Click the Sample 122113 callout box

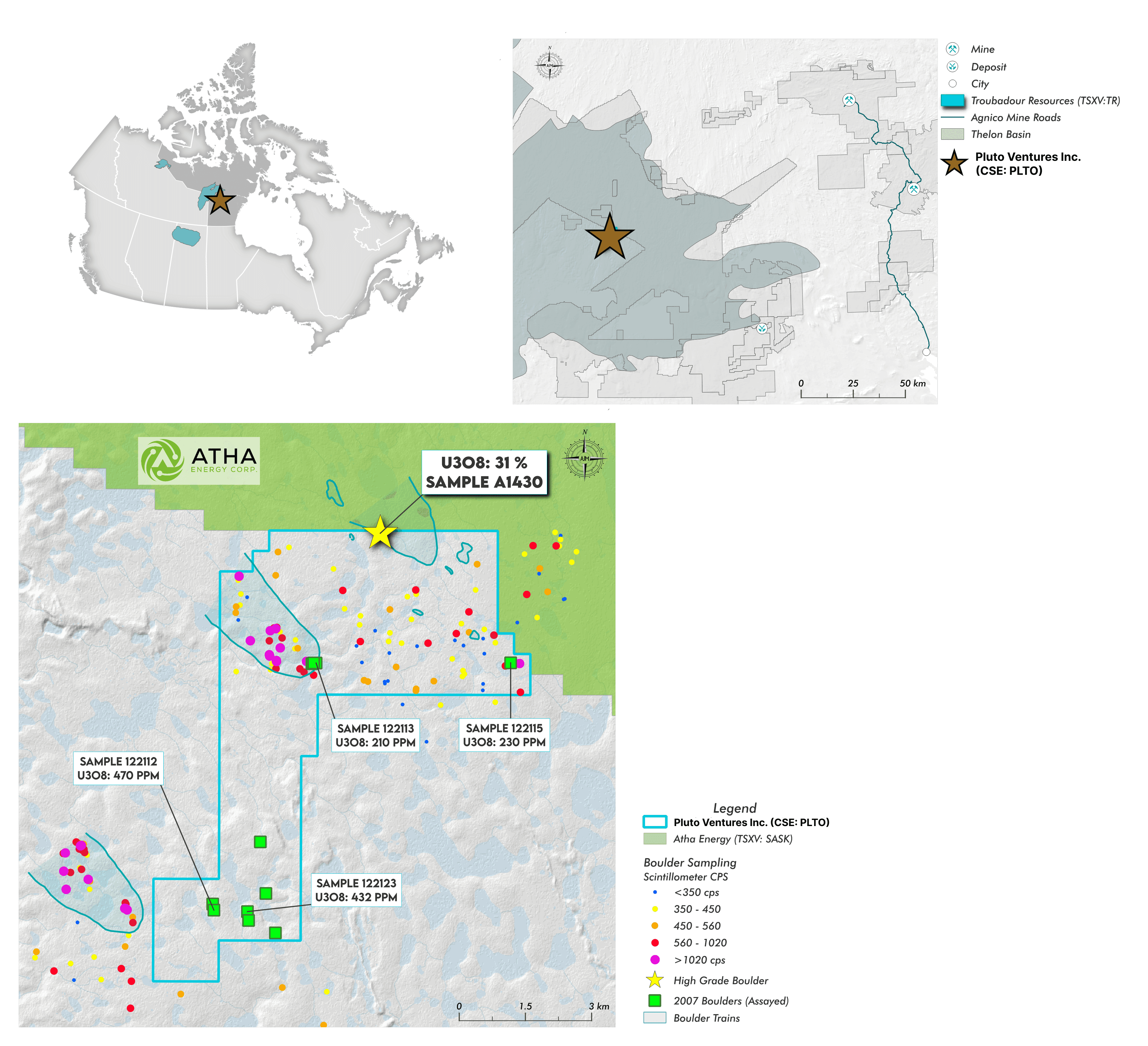click(x=375, y=735)
